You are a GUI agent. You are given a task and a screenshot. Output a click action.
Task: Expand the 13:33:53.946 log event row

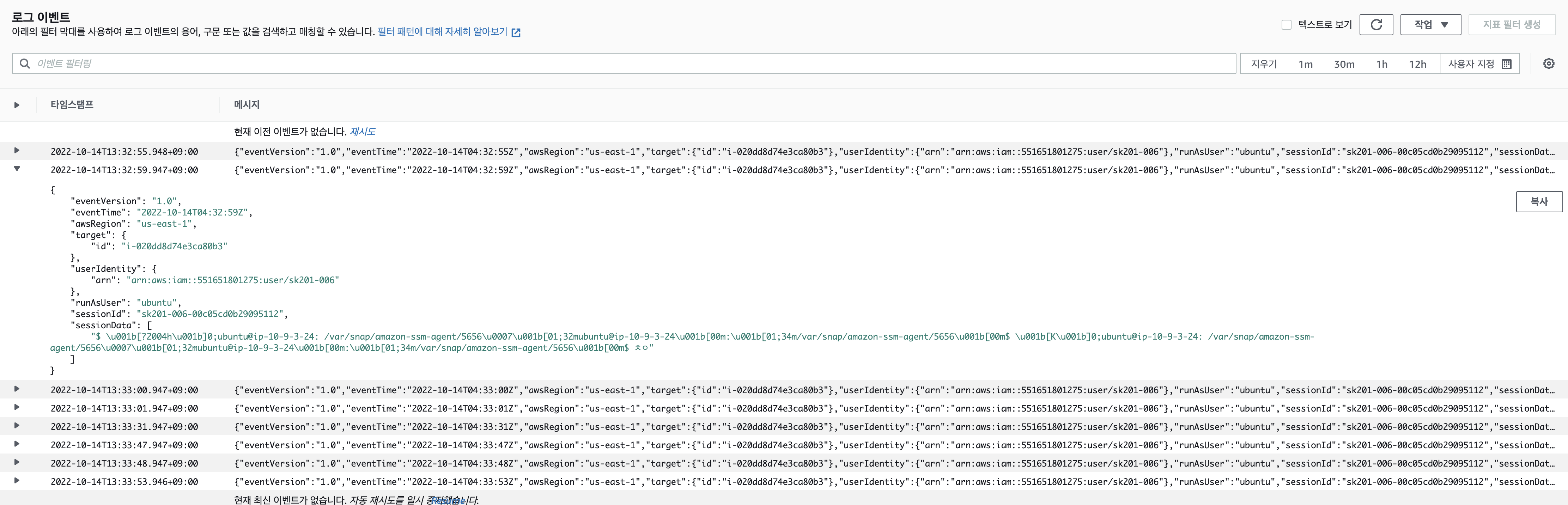click(x=17, y=481)
